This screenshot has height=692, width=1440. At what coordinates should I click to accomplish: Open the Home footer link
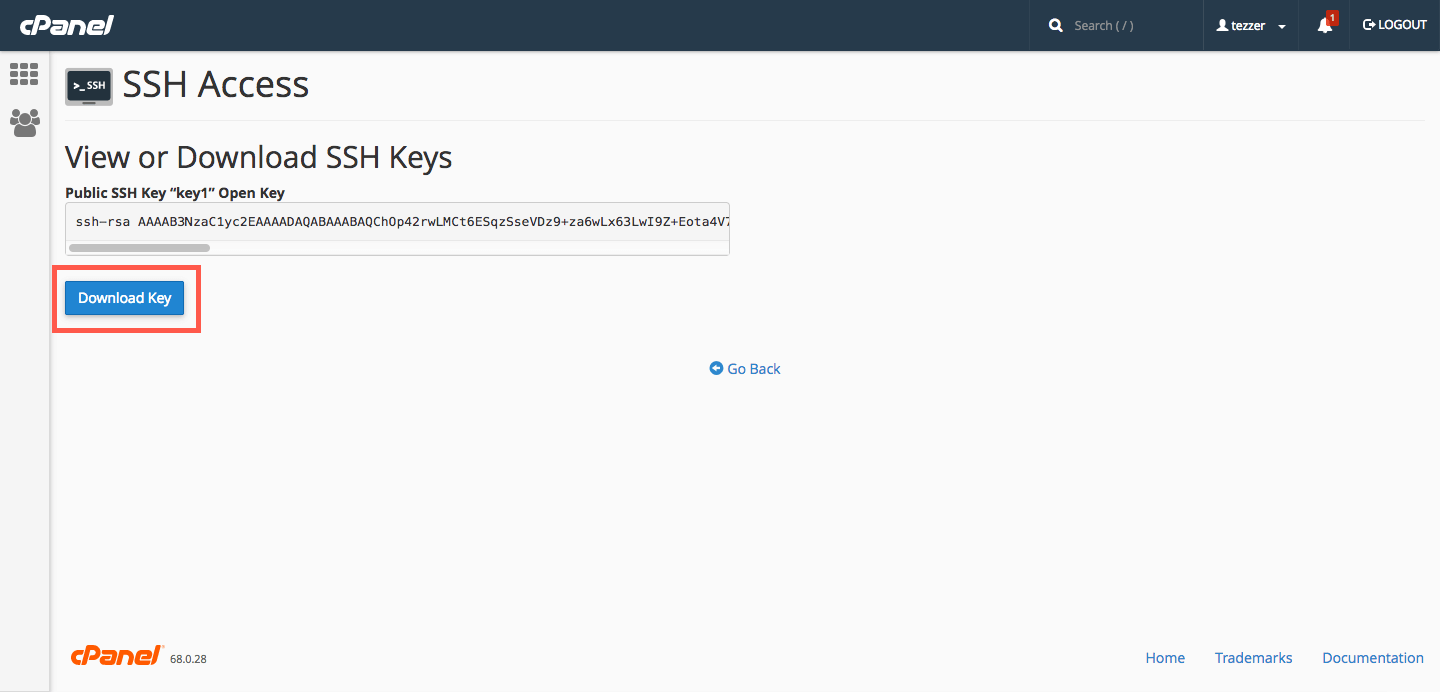click(x=1165, y=658)
